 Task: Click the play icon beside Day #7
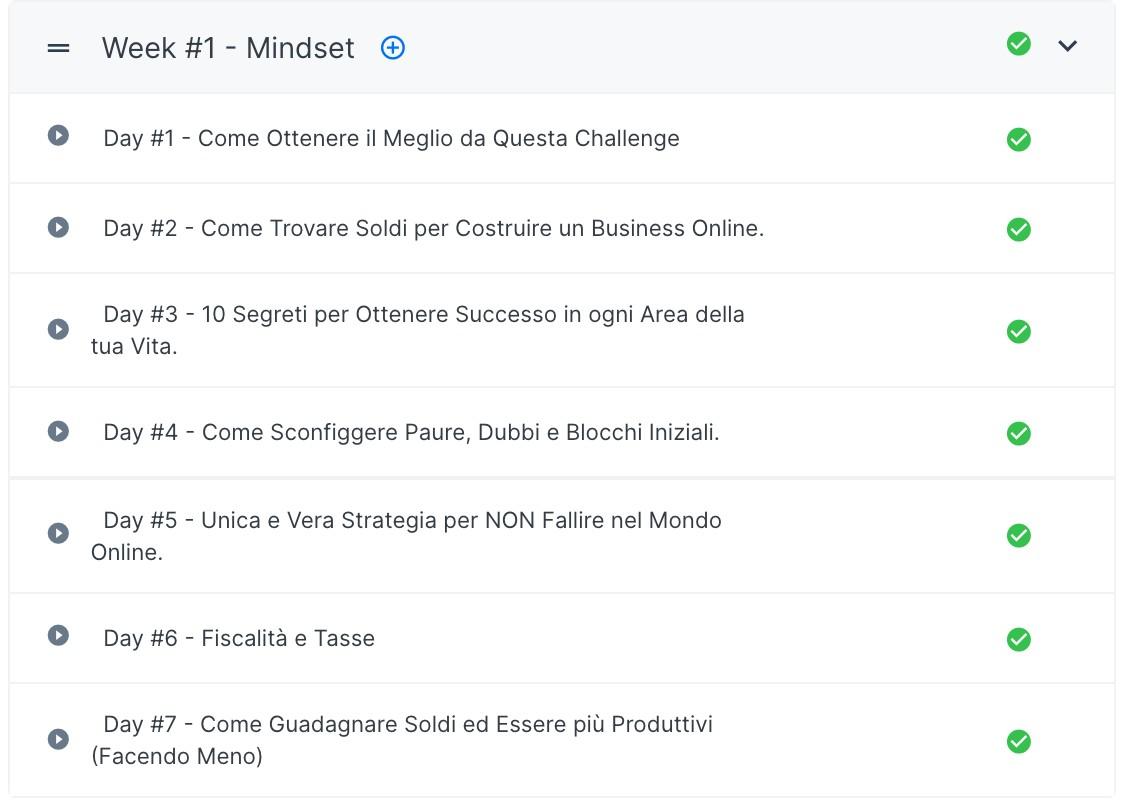pyautogui.click(x=58, y=739)
